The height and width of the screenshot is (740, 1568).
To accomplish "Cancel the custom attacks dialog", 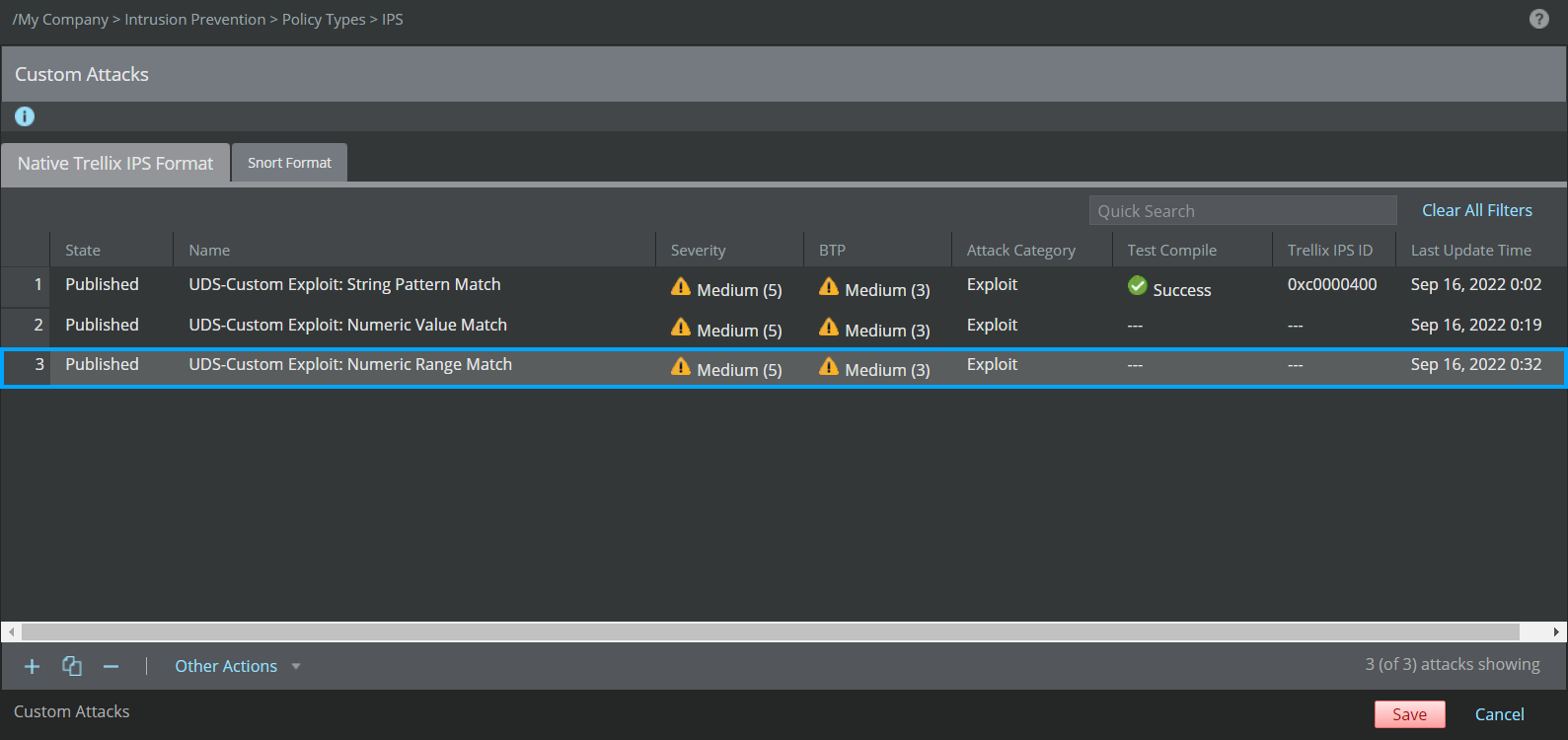I will [1499, 714].
